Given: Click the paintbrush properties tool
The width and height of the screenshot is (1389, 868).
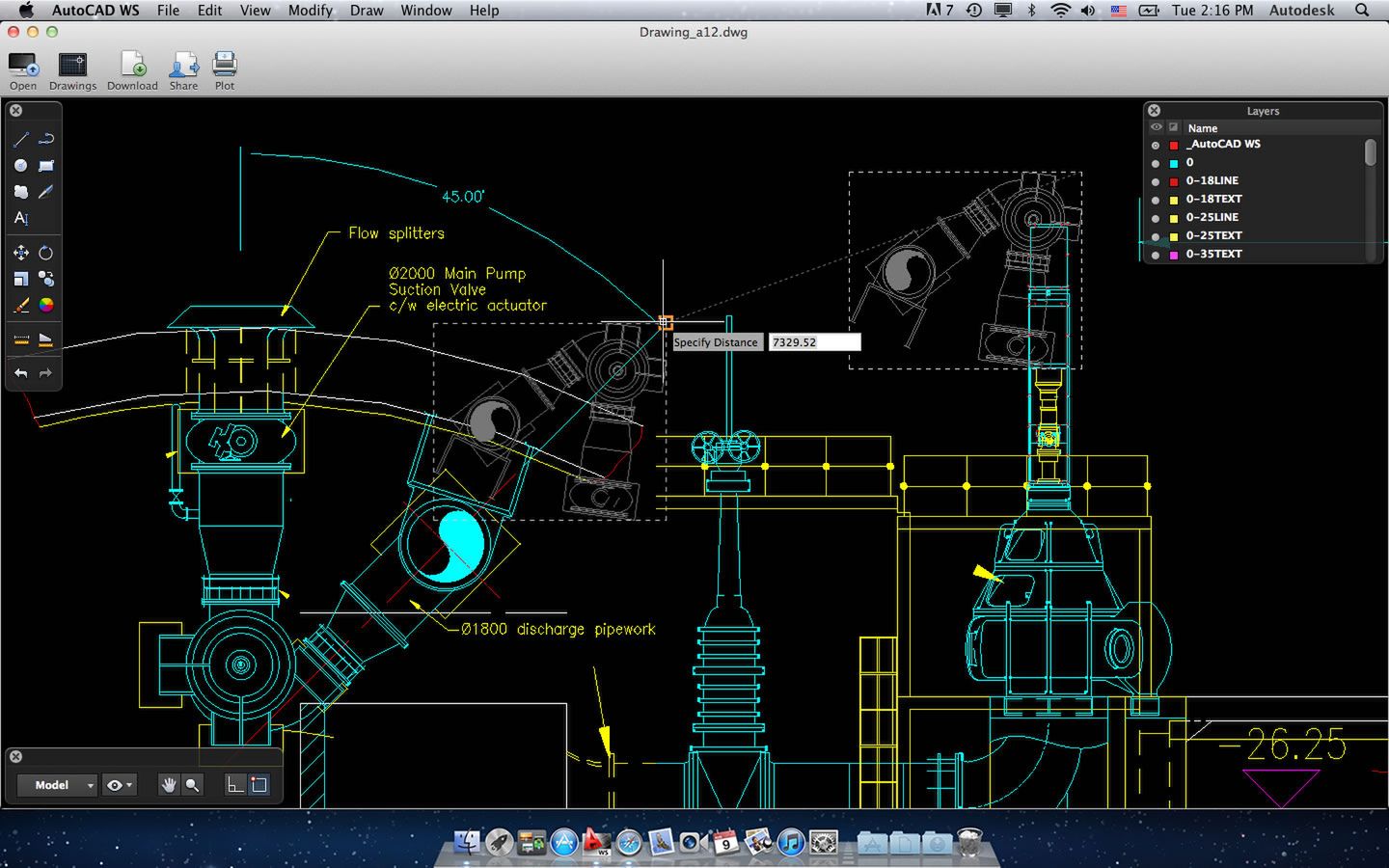Looking at the screenshot, I should 20,305.
